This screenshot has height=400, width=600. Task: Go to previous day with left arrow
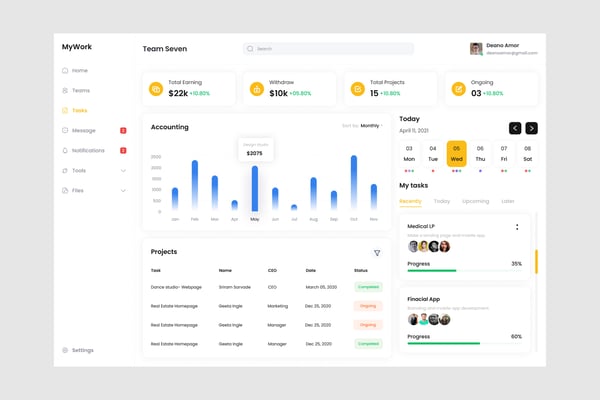tap(515, 128)
